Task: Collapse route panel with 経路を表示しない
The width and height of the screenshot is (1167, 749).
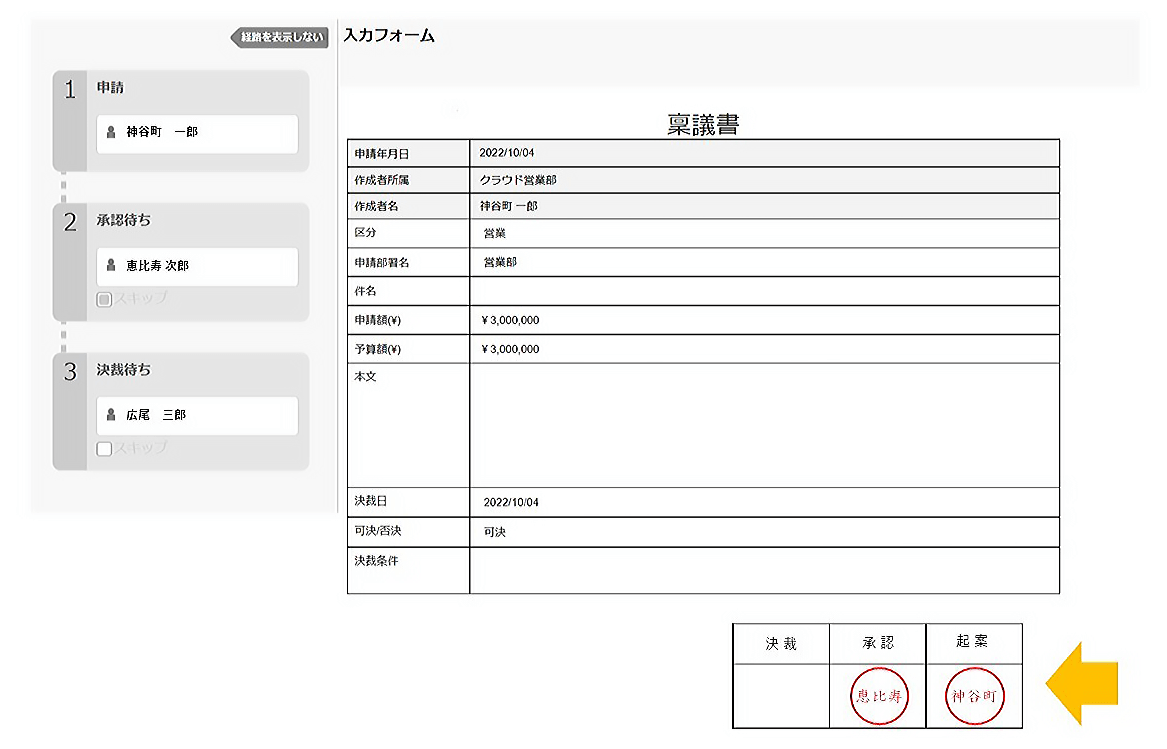Action: [x=280, y=38]
